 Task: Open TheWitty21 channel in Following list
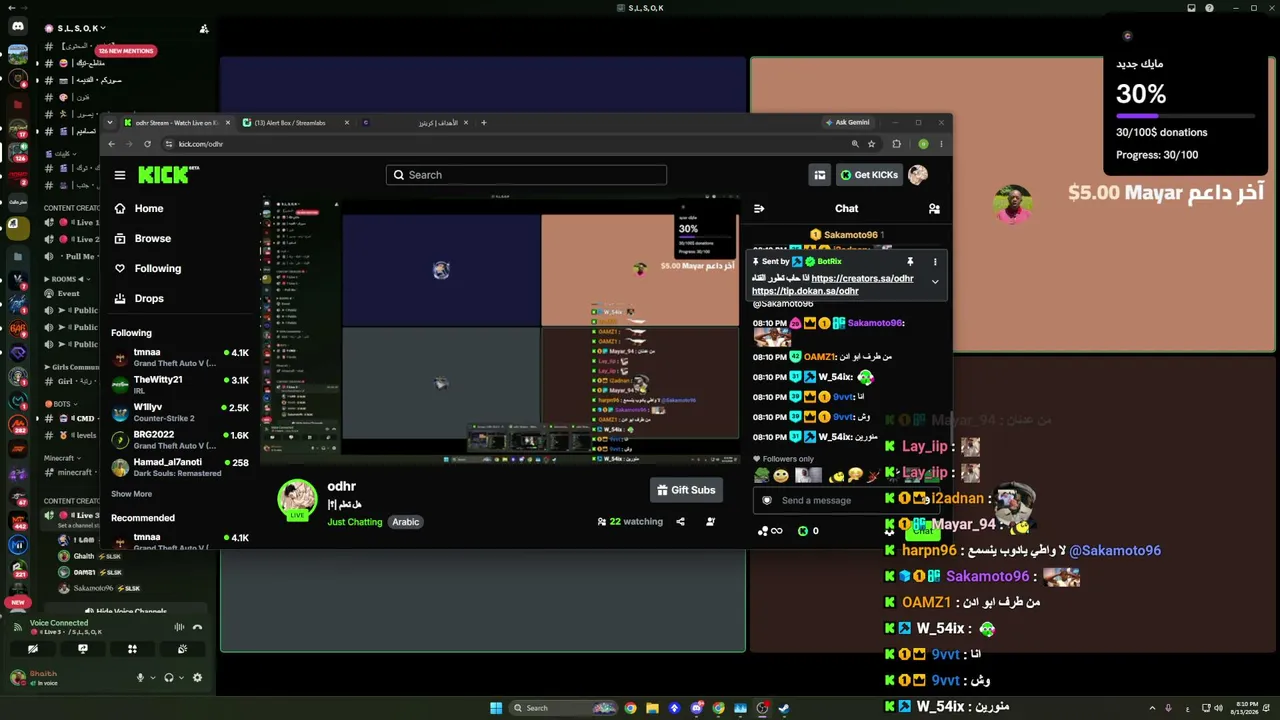[x=180, y=385]
